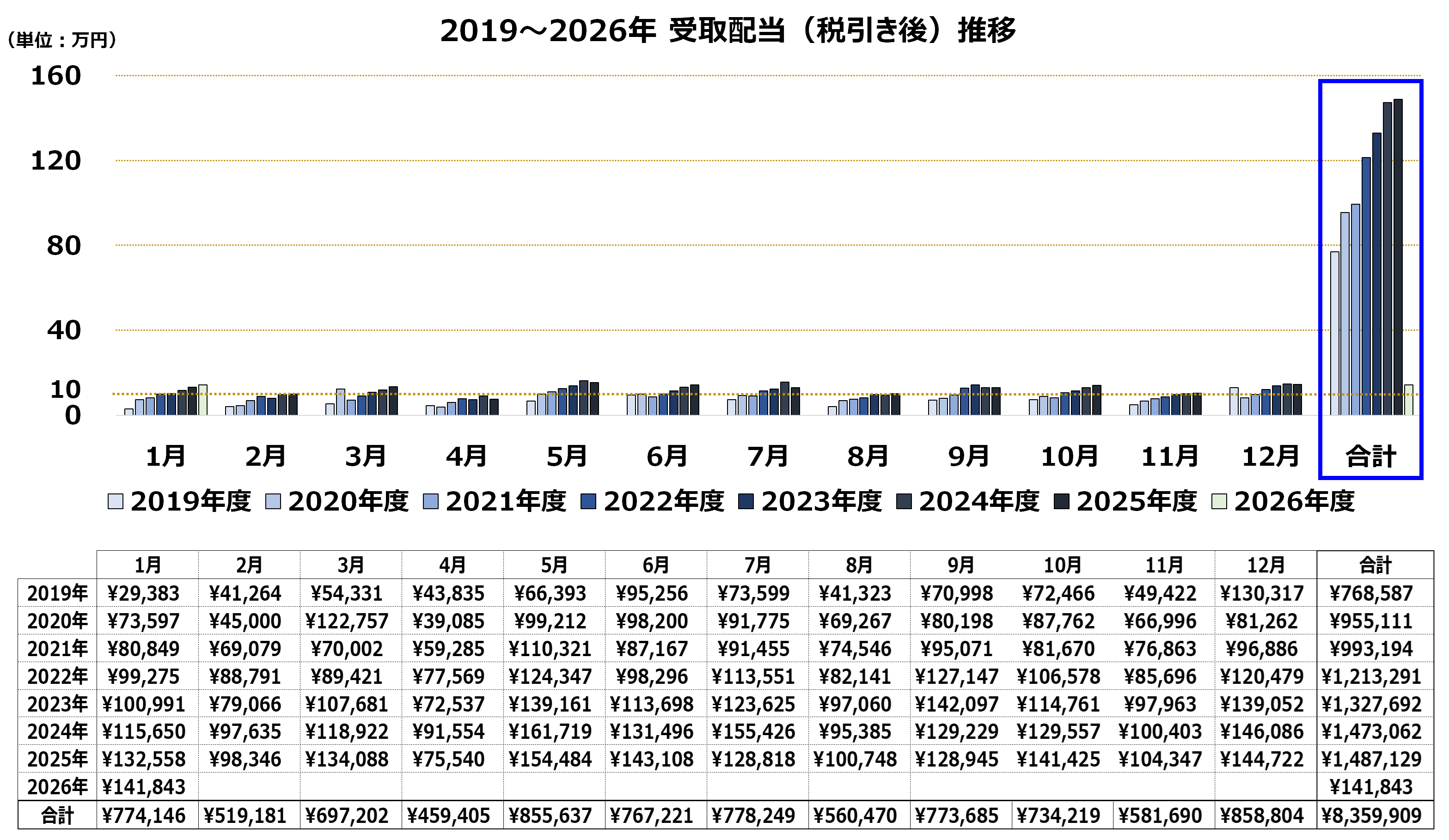
Task: Click the 2024年度 legend color swatch
Action: tap(905, 502)
